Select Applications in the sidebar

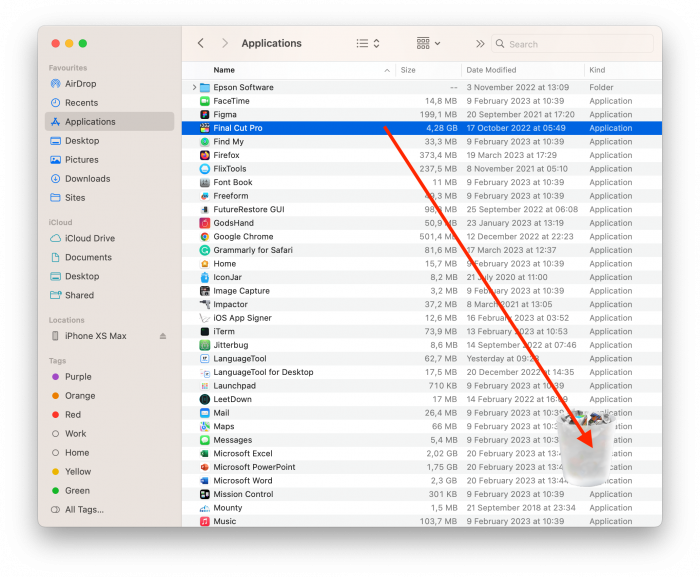109,121
